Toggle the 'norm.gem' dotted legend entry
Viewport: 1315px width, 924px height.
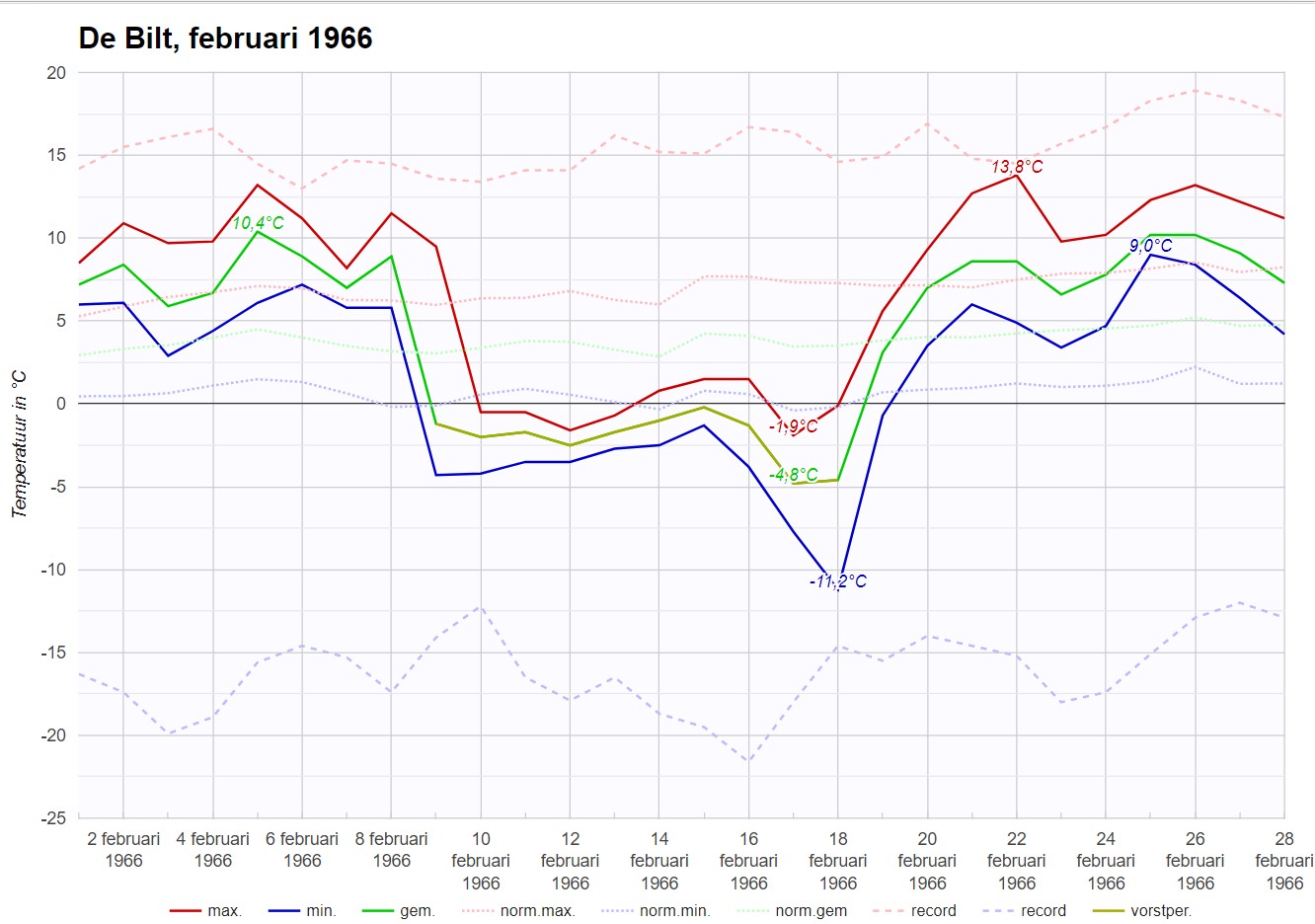[x=792, y=910]
